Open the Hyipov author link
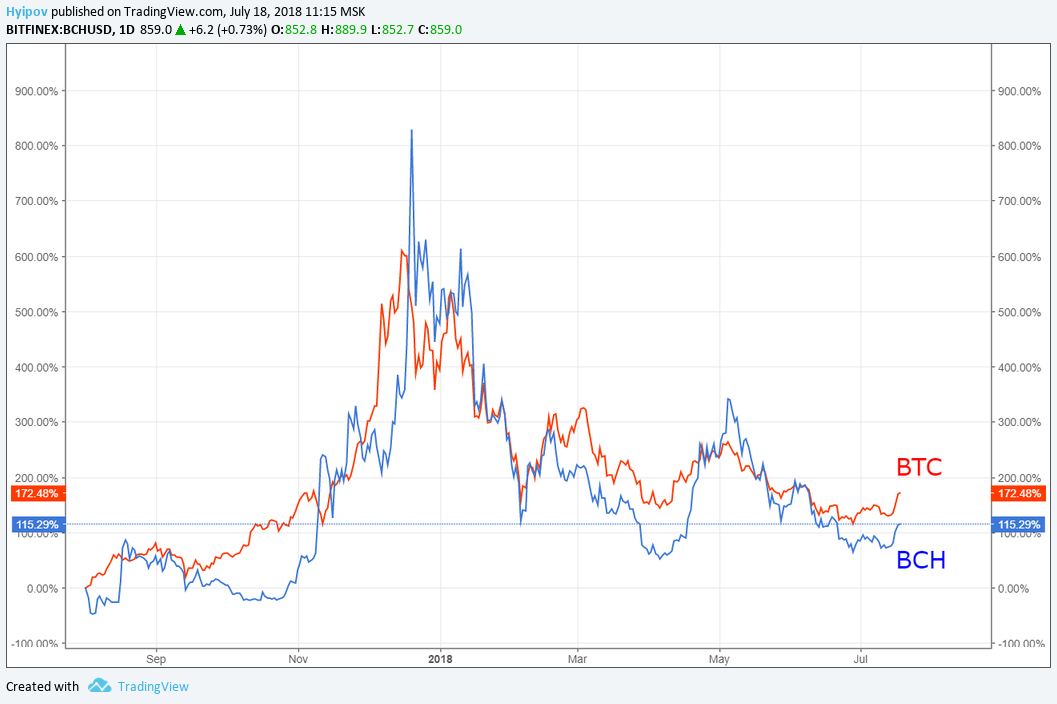This screenshot has height=704, width=1057. click(x=27, y=11)
